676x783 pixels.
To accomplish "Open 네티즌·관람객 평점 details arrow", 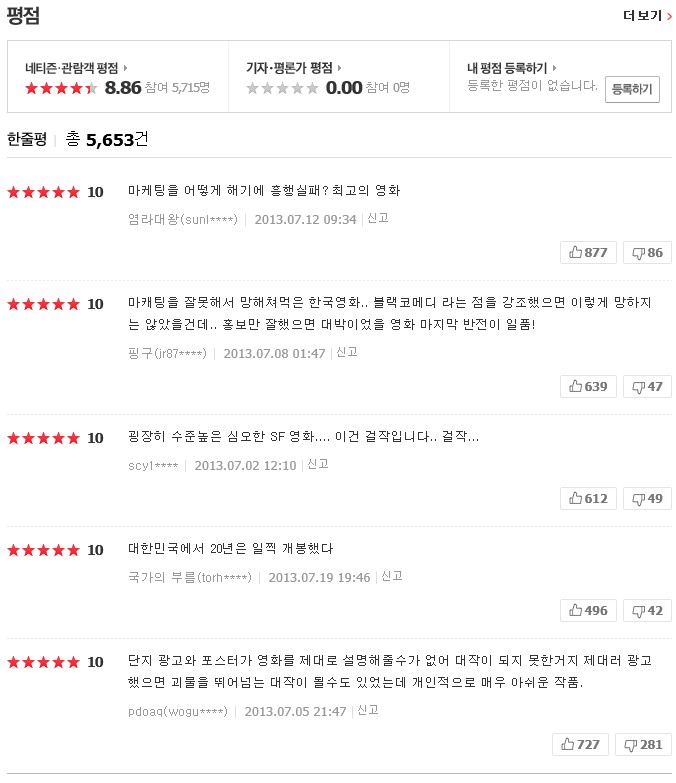I will click(124, 68).
